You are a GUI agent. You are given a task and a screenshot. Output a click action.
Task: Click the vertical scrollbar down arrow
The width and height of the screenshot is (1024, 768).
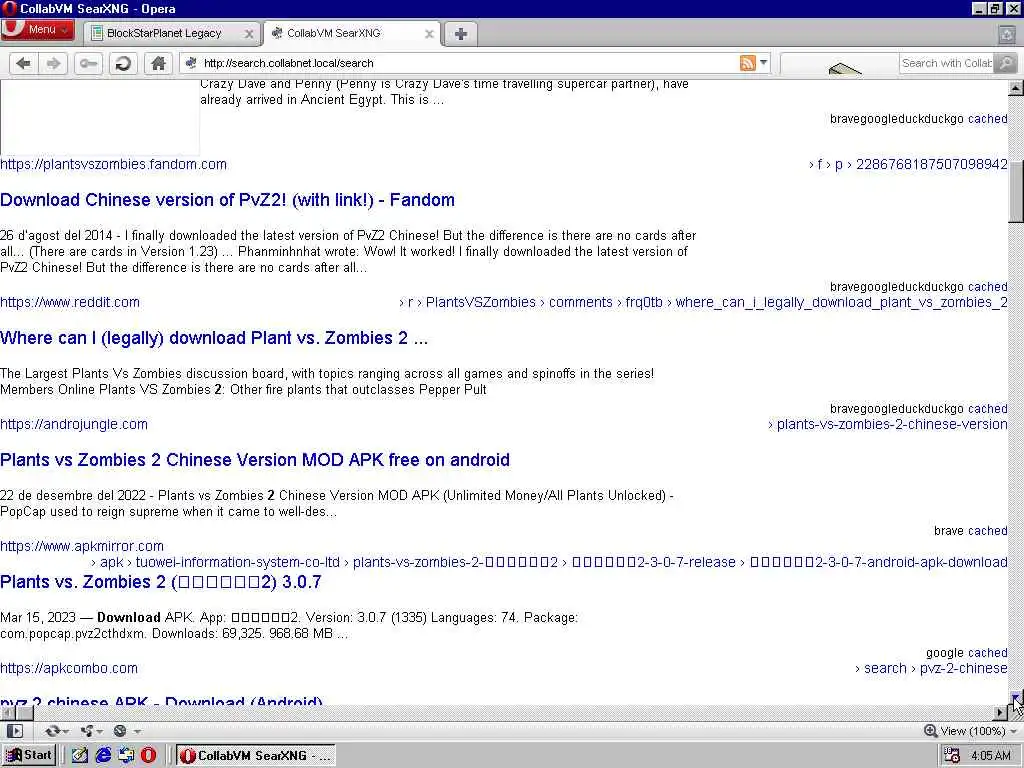tap(1016, 697)
